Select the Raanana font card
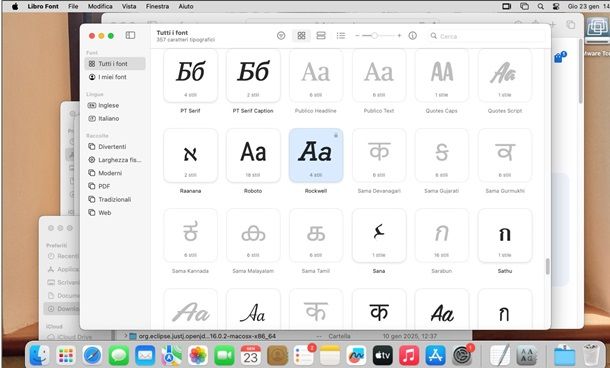610x368 pixels. click(x=190, y=156)
